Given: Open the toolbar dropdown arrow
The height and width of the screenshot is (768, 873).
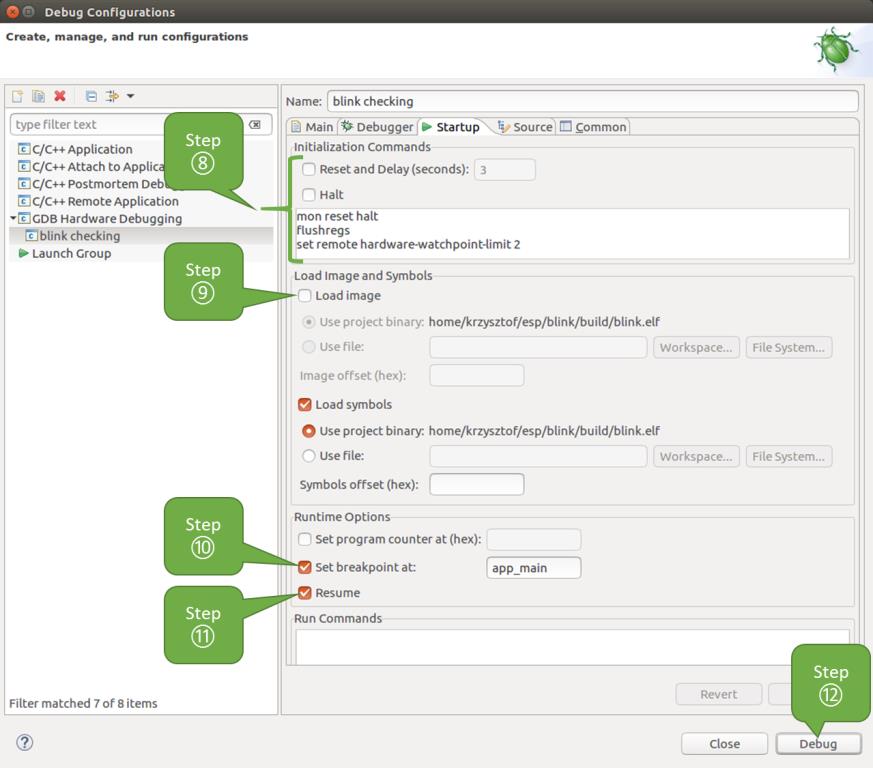Looking at the screenshot, I should 129,96.
